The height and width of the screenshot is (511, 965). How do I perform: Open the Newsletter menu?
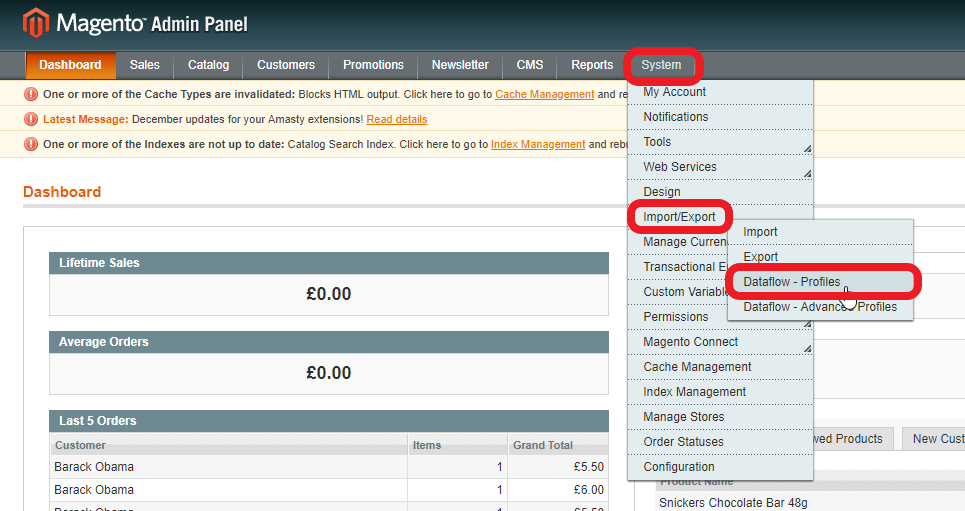(460, 65)
